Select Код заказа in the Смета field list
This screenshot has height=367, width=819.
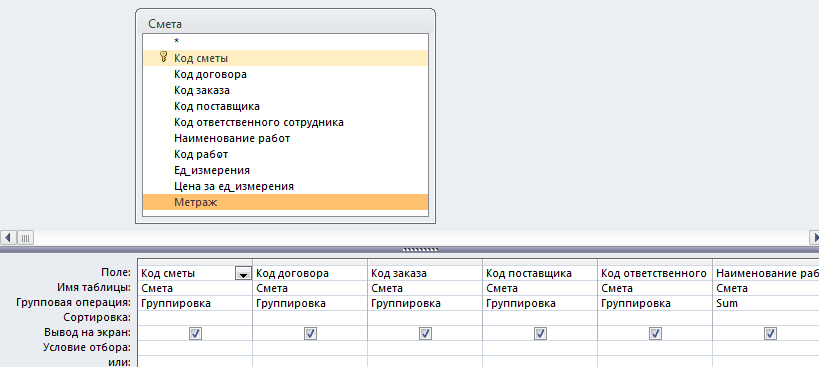tap(285, 90)
